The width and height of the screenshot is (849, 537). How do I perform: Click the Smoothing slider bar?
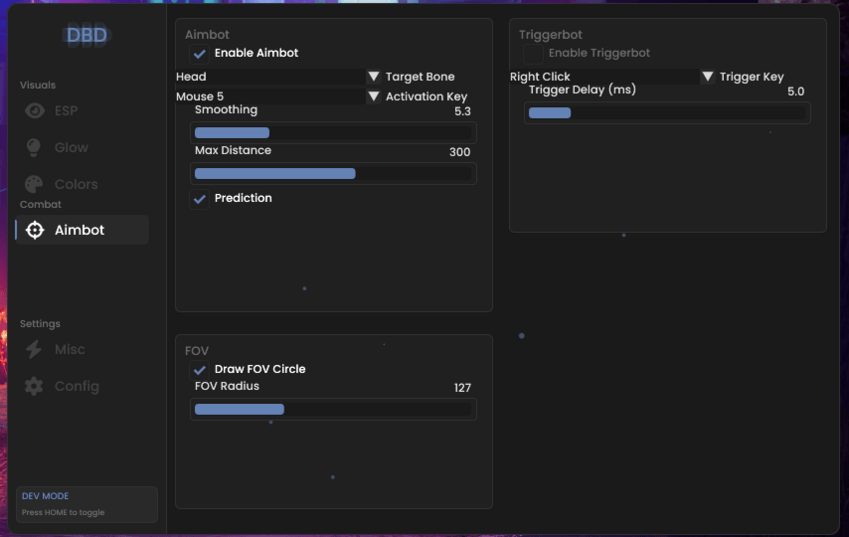tap(333, 133)
